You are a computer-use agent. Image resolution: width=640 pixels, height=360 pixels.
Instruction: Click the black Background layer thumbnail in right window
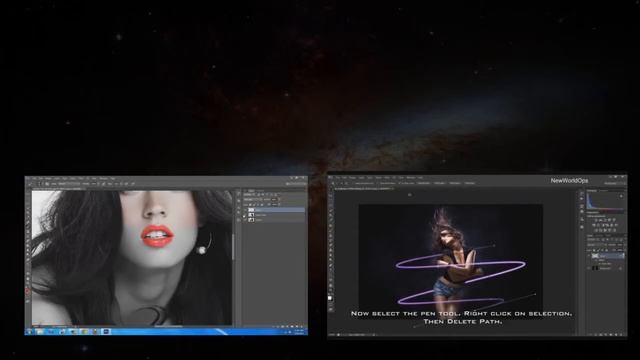pyautogui.click(x=595, y=268)
